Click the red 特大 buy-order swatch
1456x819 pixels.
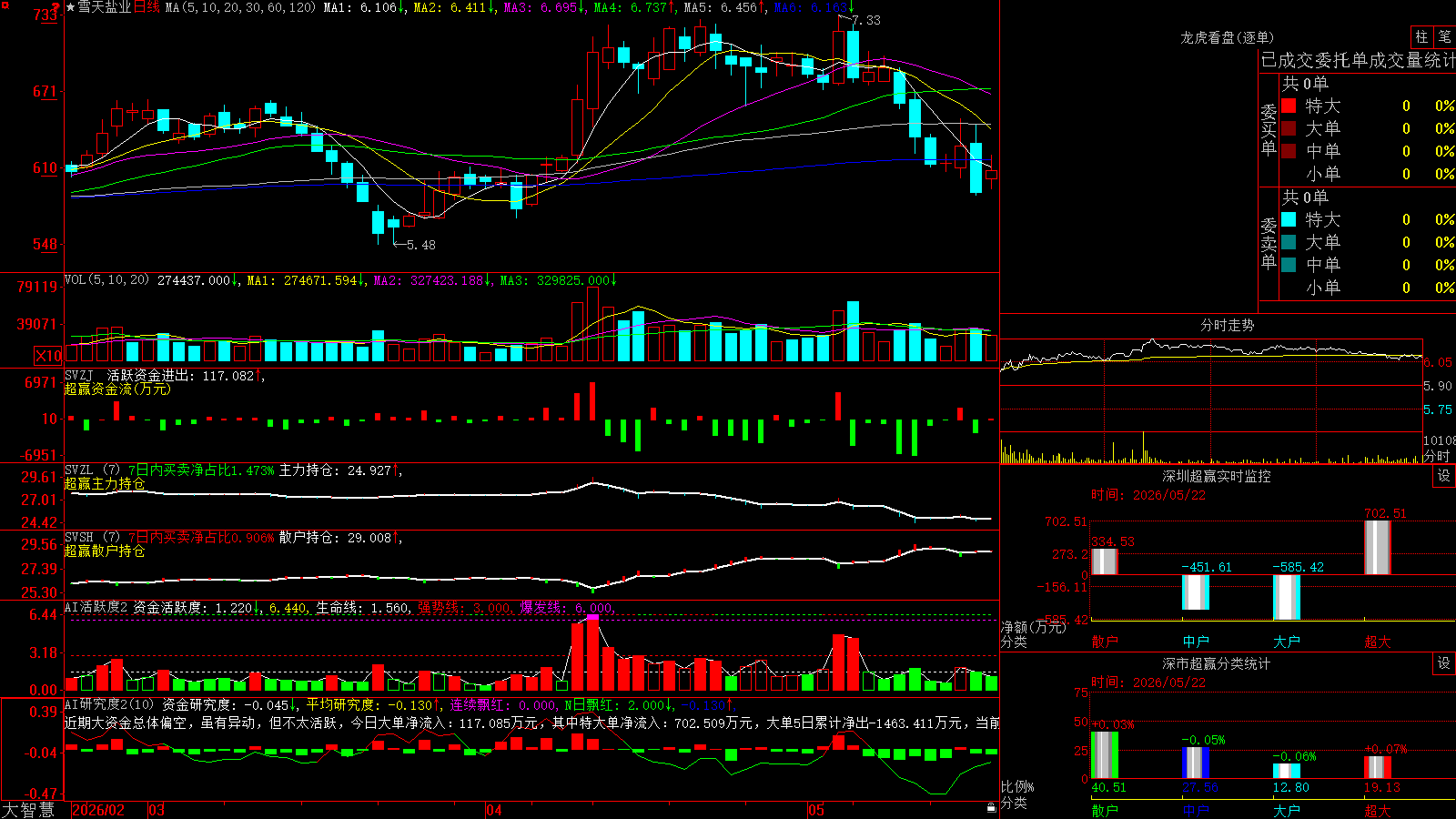1289,106
